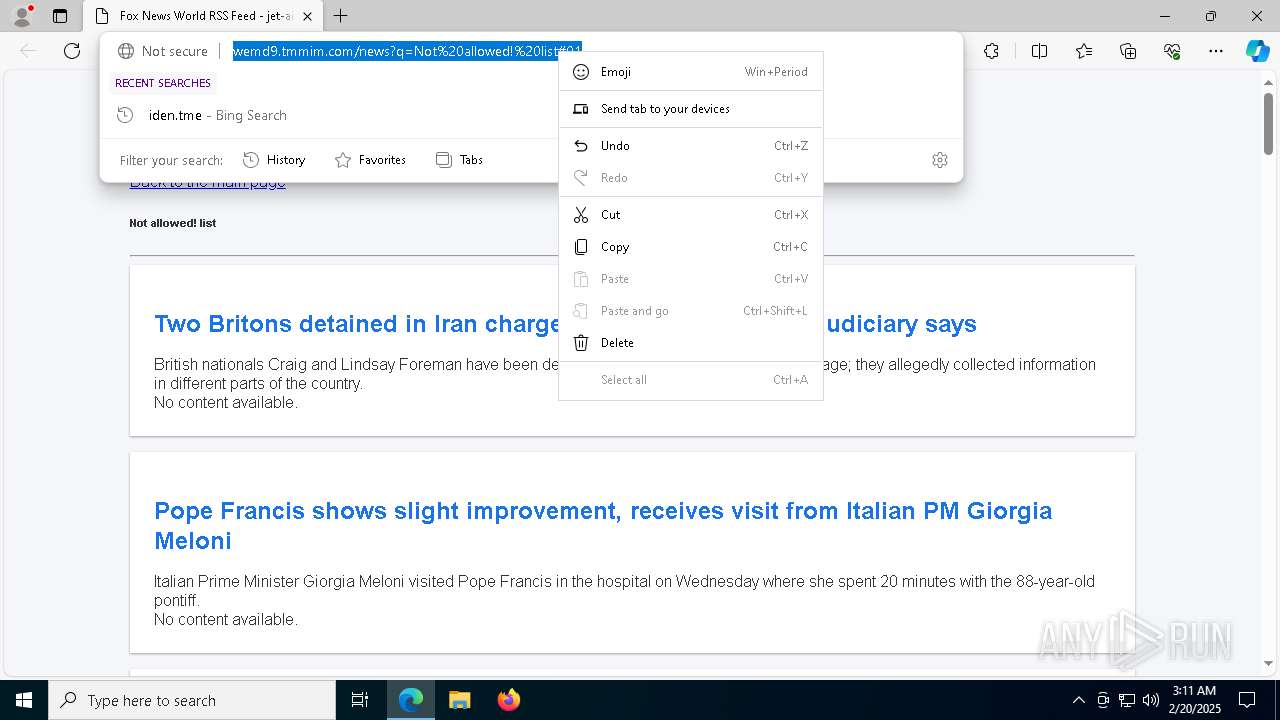The height and width of the screenshot is (720, 1280).
Task: Open address bar search settings gear
Action: [940, 160]
